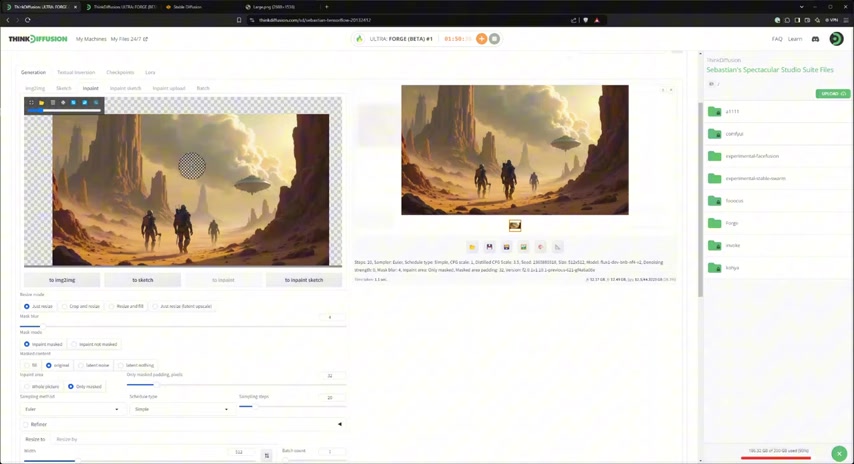Stop the machine with the gray stop button
854x464 pixels.
tap(494, 39)
